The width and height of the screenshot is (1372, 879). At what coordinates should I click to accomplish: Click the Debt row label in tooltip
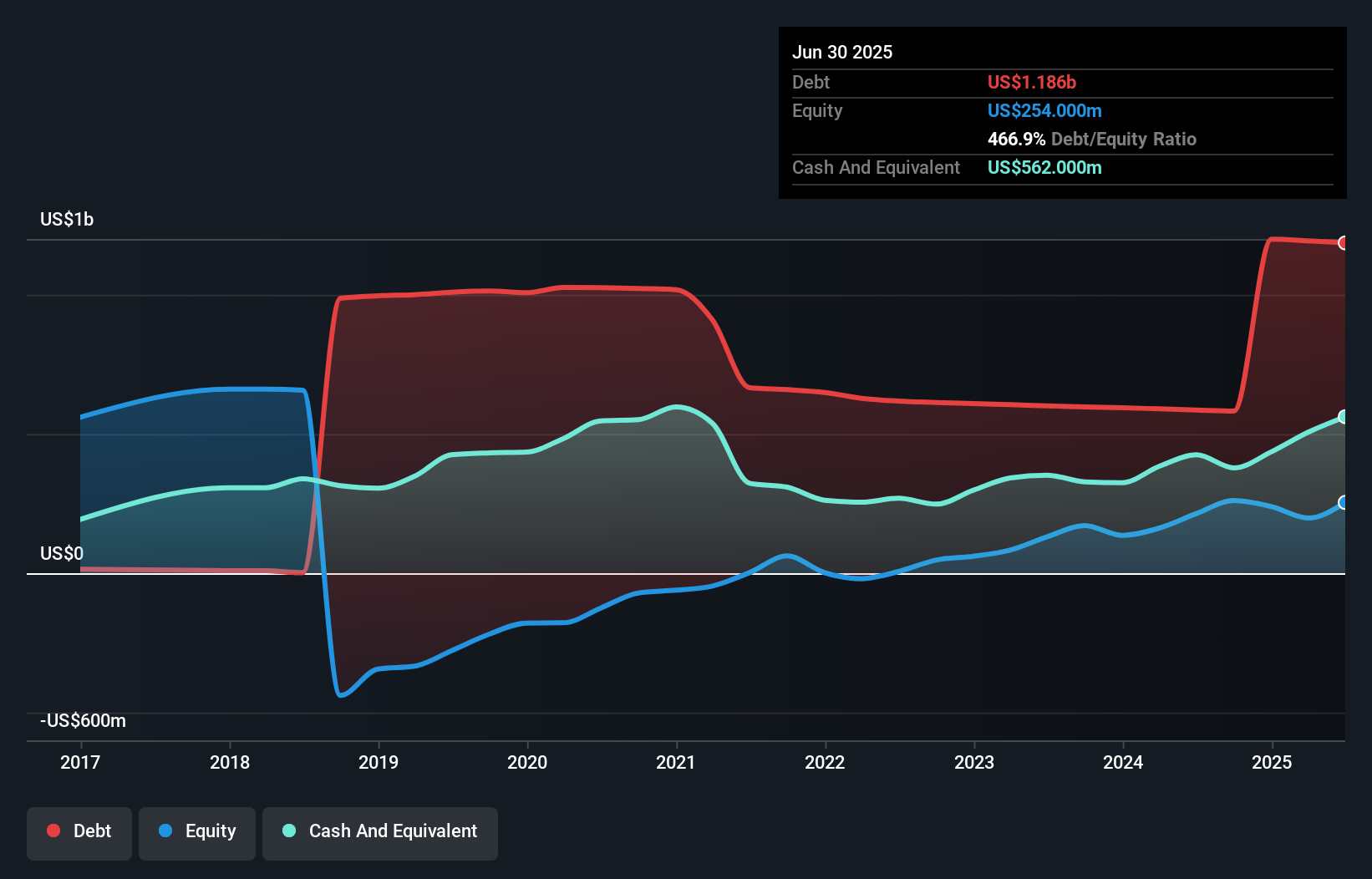810,82
